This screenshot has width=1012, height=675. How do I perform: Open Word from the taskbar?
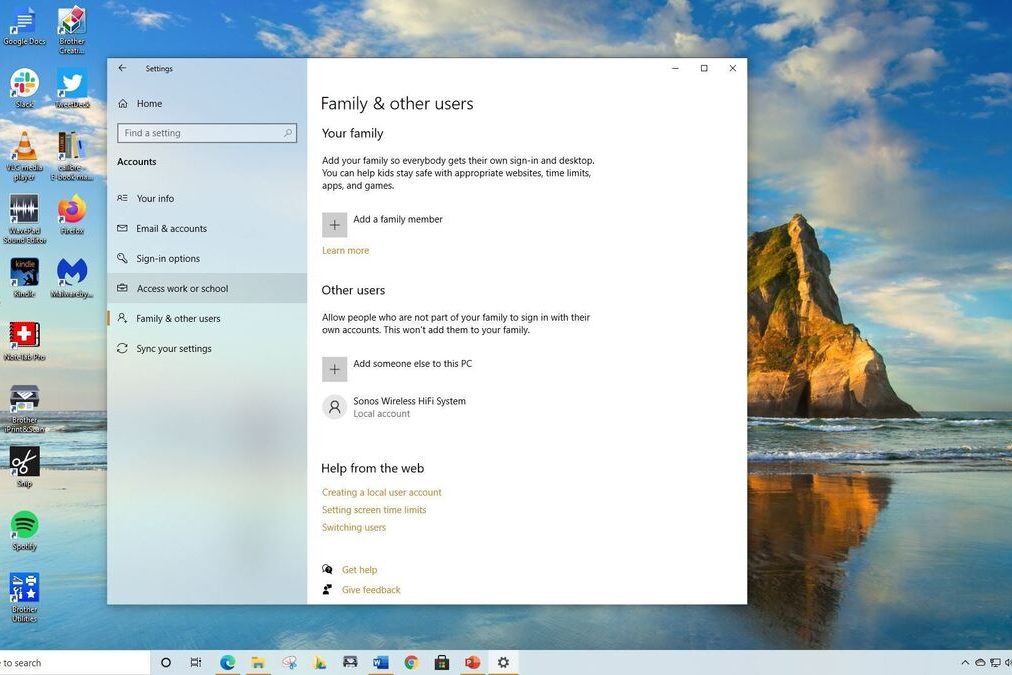pos(380,662)
